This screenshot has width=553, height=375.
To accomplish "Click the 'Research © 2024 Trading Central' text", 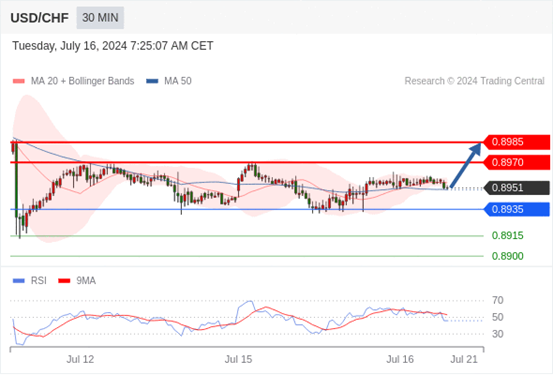I will click(x=474, y=81).
